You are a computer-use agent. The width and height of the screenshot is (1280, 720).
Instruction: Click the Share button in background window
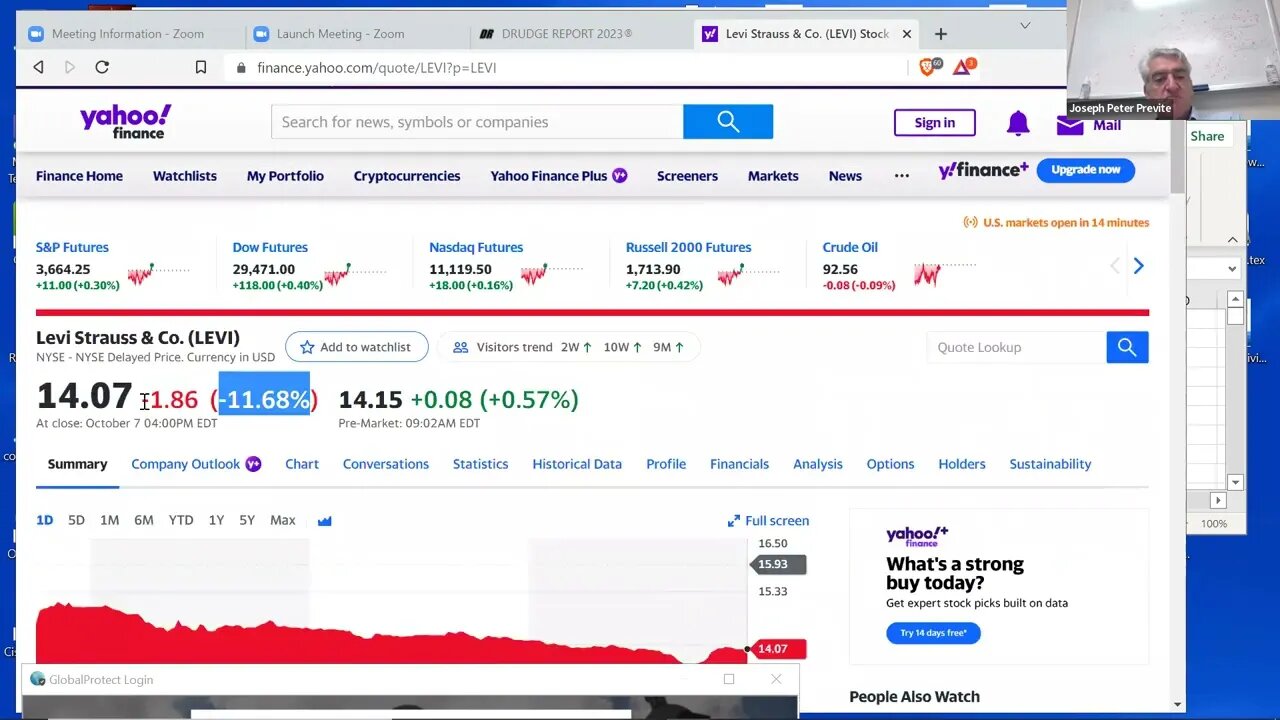click(x=1207, y=136)
